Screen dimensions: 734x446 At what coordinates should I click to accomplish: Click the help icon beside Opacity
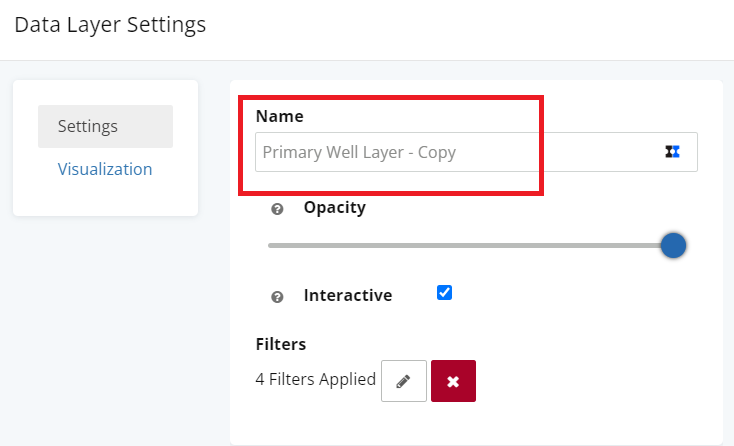[x=277, y=209]
